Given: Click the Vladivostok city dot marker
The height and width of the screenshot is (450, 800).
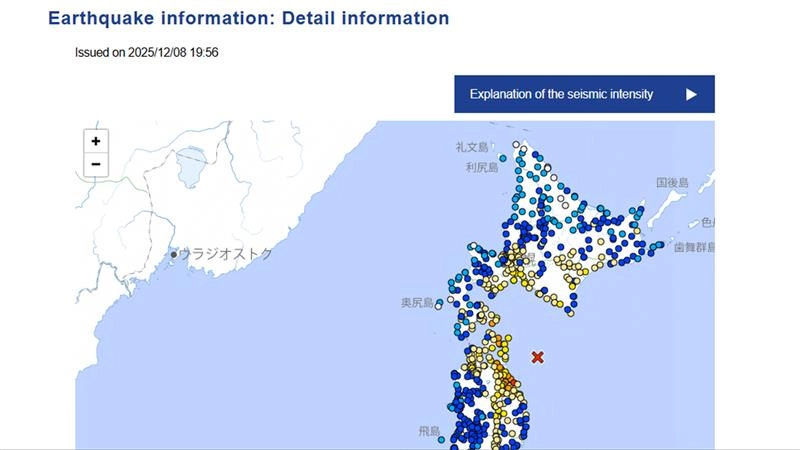Looking at the screenshot, I should (173, 255).
